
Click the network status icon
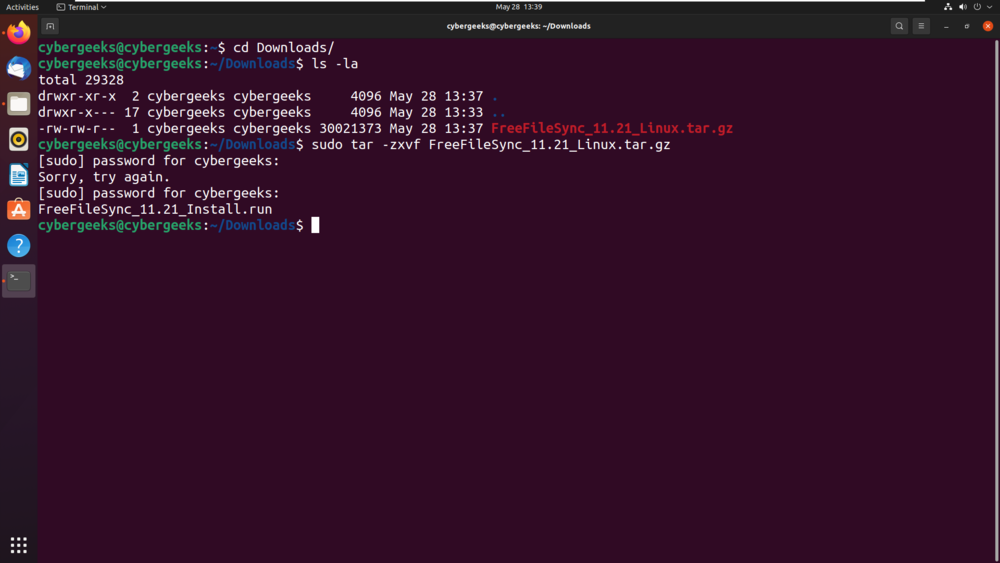point(948,7)
